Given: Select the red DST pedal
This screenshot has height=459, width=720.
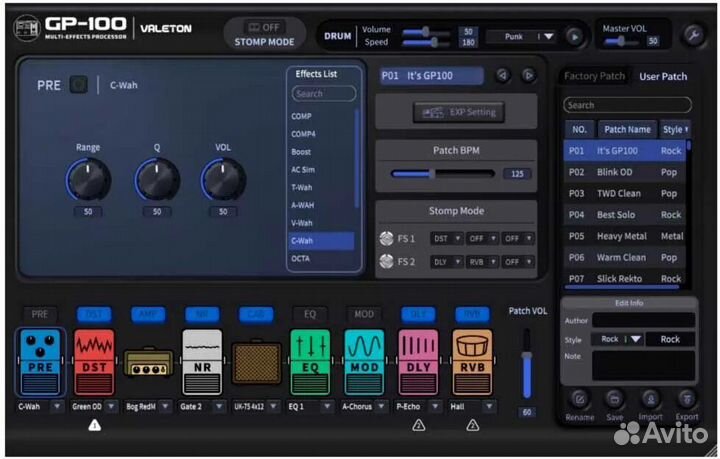Looking at the screenshot, I should coord(94,362).
